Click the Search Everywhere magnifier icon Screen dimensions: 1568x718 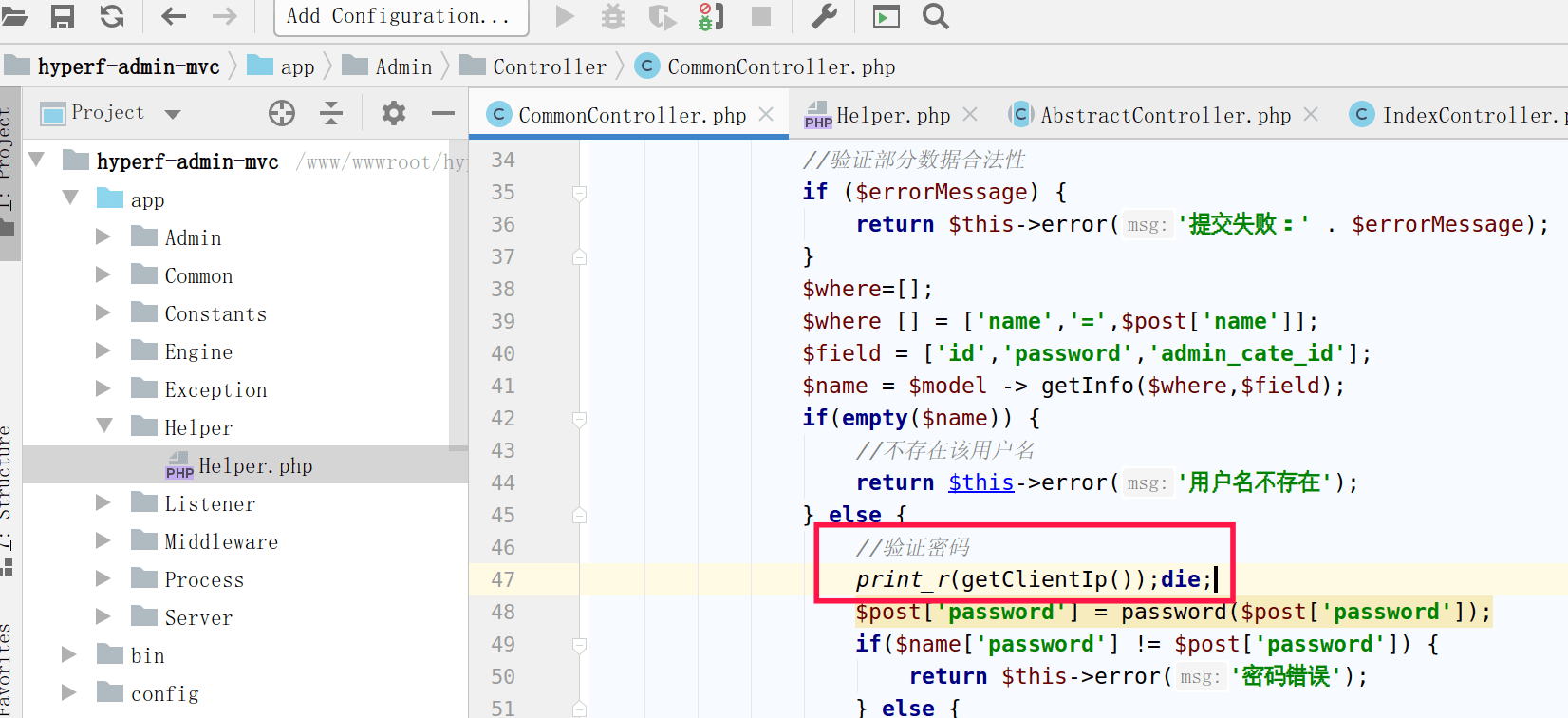click(936, 16)
